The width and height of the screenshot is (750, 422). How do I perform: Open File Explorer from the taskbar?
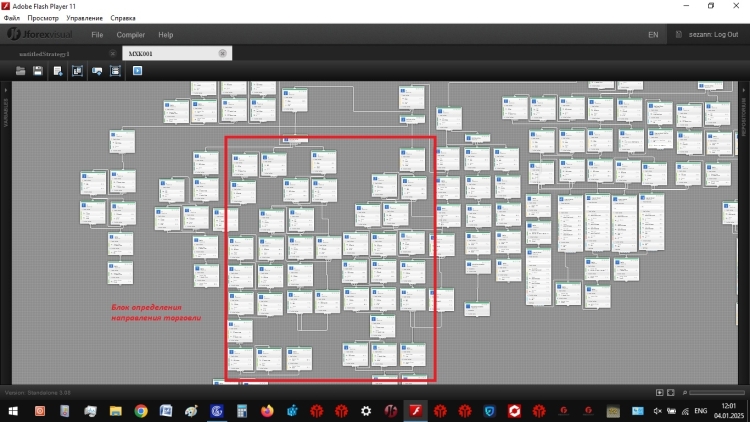coord(115,411)
